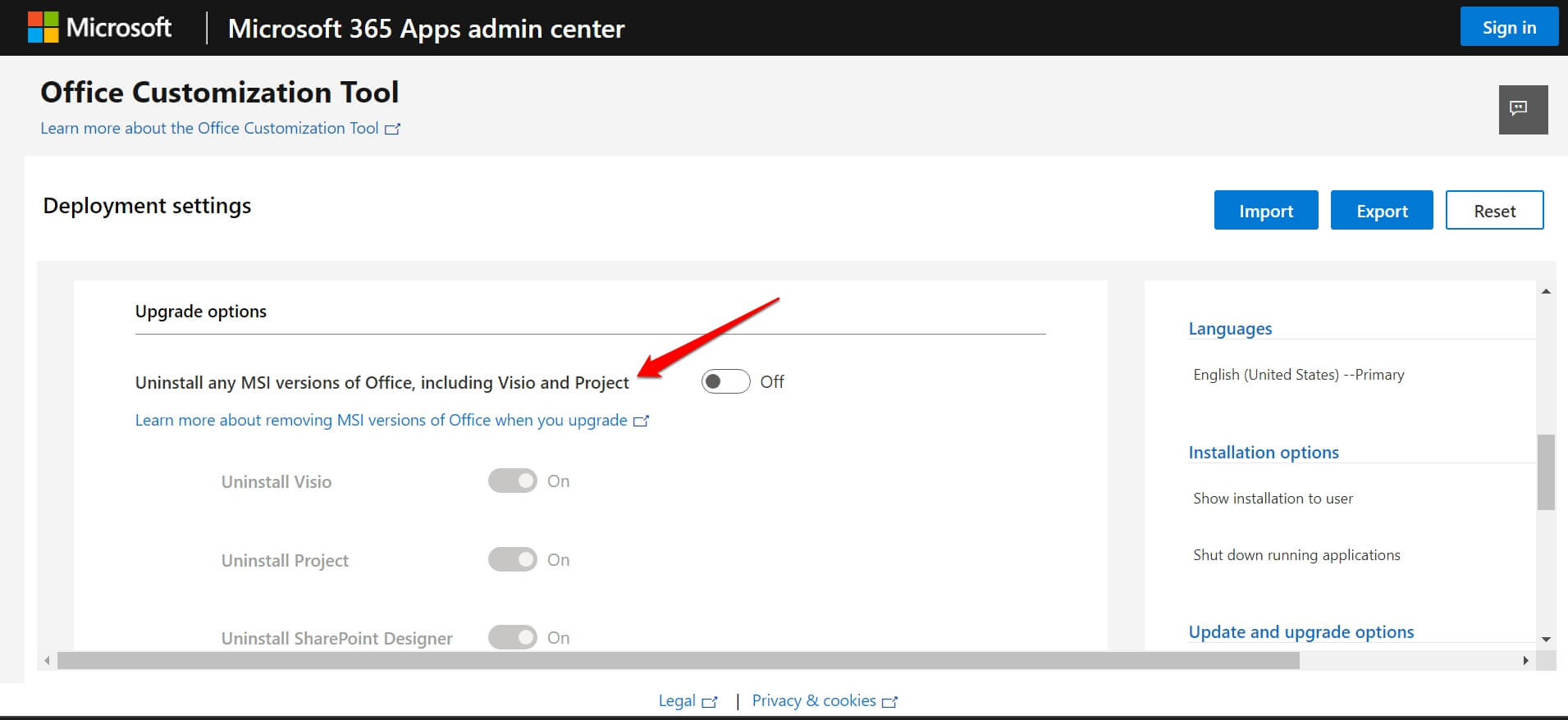The image size is (1568, 720).
Task: Click the Uninstall Visio label
Action: click(x=277, y=482)
